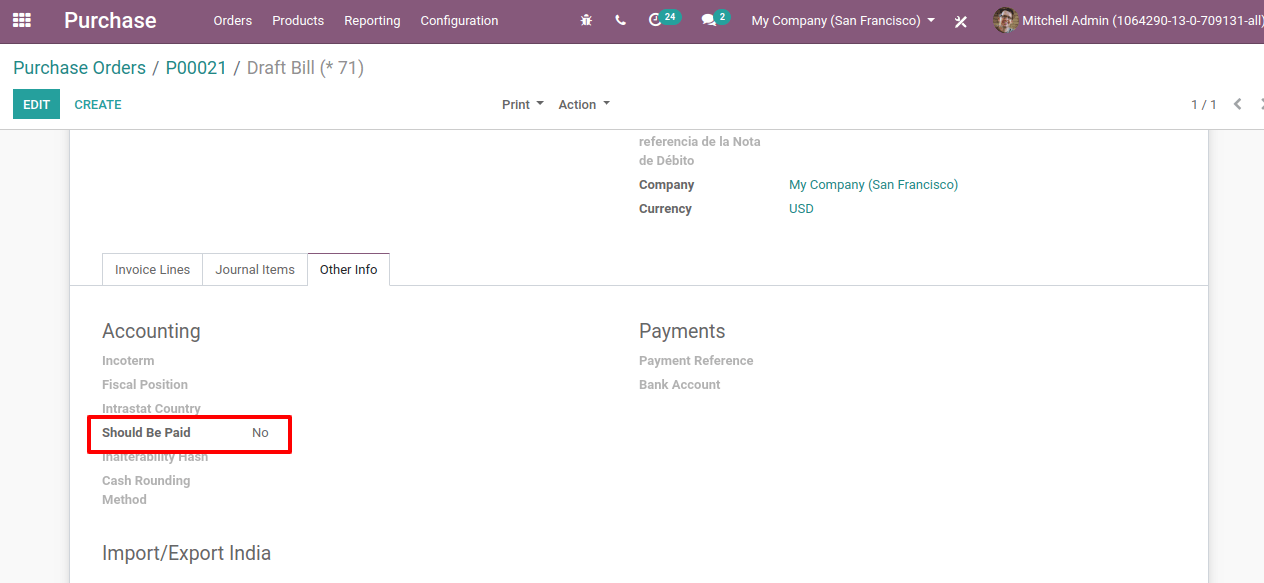
Task: Click the 1 / 1 pager counter
Action: pyautogui.click(x=1204, y=104)
